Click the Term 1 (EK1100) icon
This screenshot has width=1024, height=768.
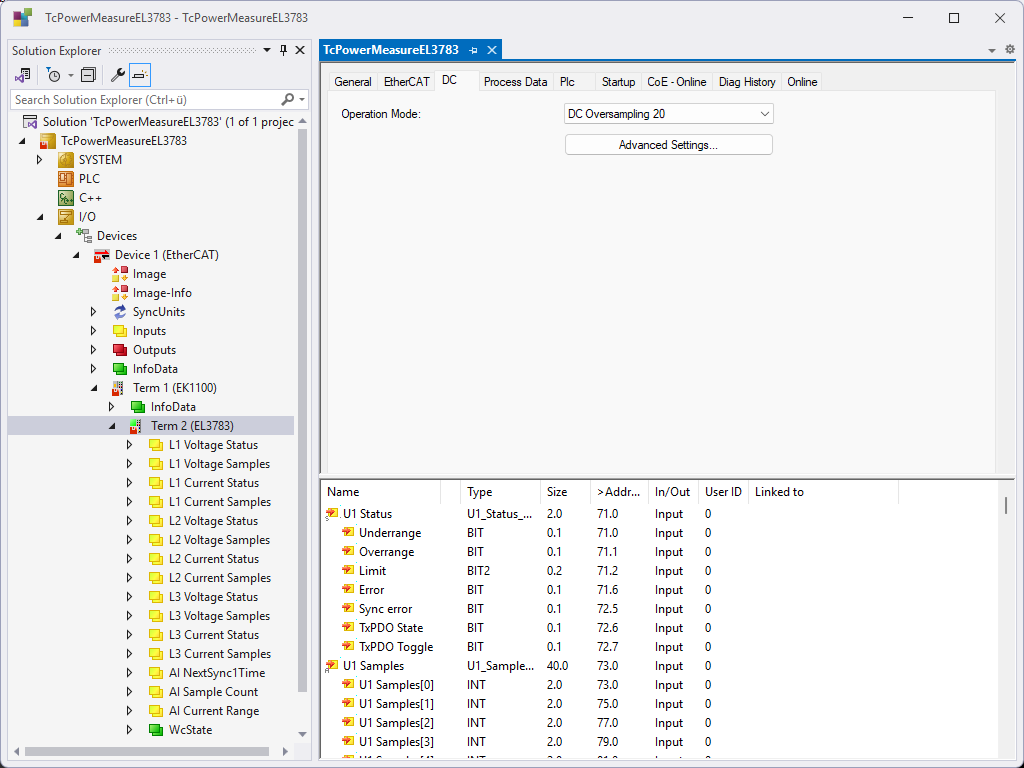tap(118, 388)
